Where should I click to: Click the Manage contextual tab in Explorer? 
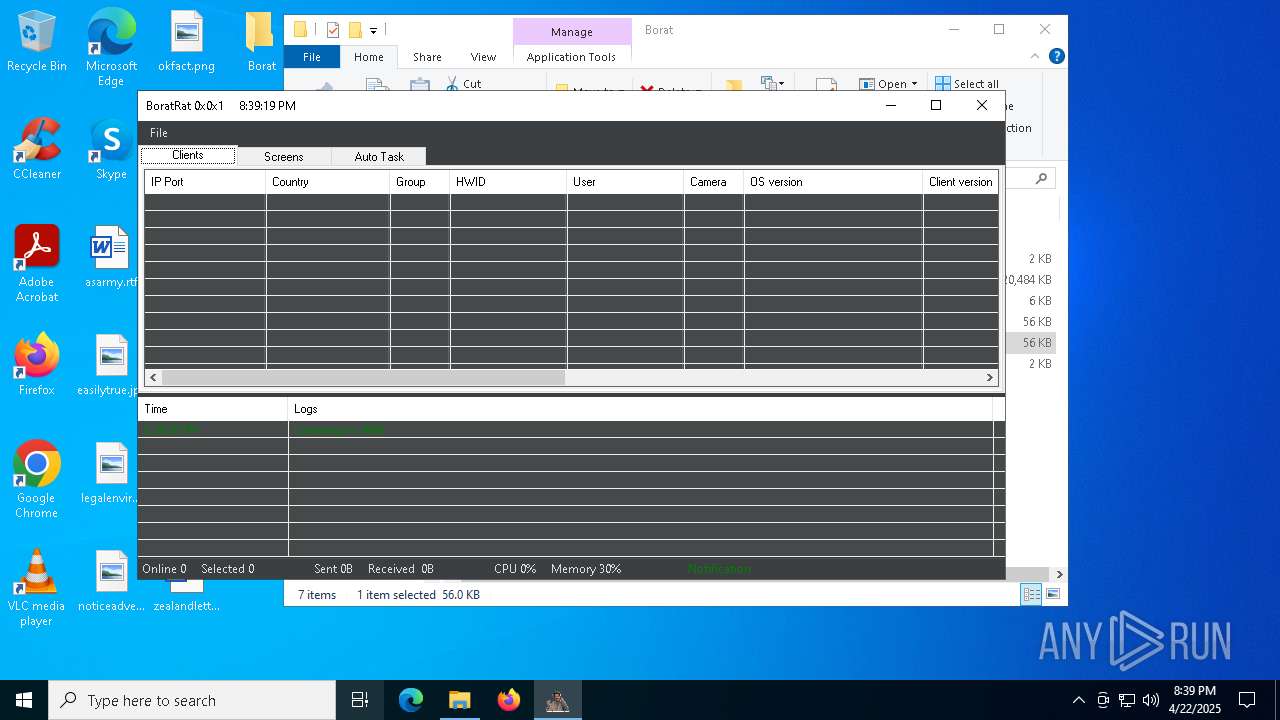click(x=571, y=31)
